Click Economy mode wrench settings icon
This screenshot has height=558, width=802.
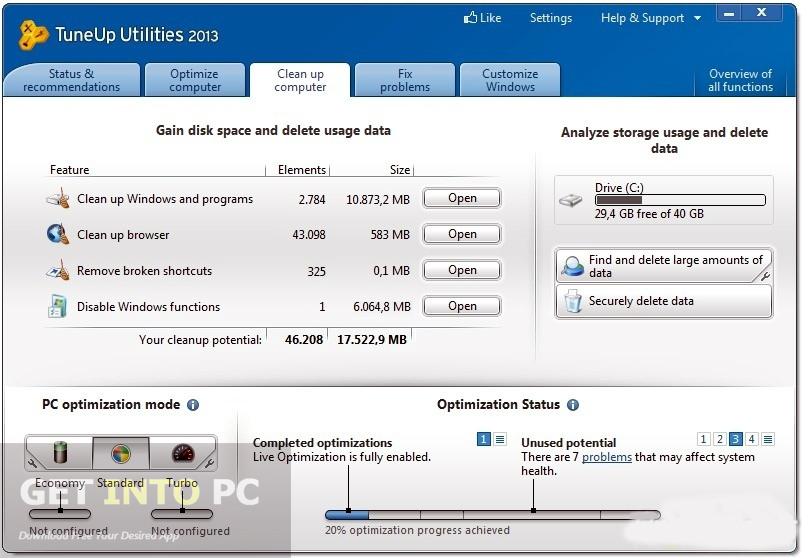(x=33, y=463)
